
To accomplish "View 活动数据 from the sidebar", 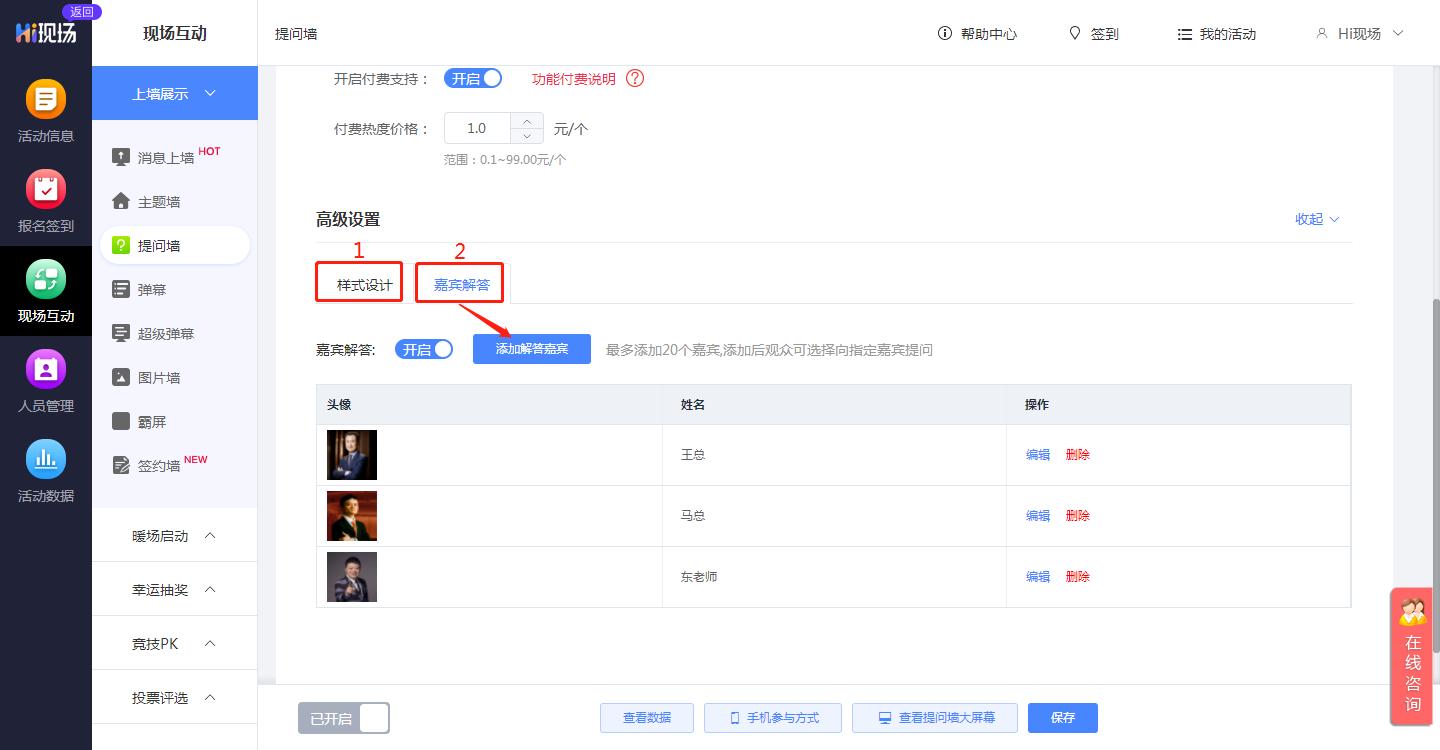I will click(45, 468).
